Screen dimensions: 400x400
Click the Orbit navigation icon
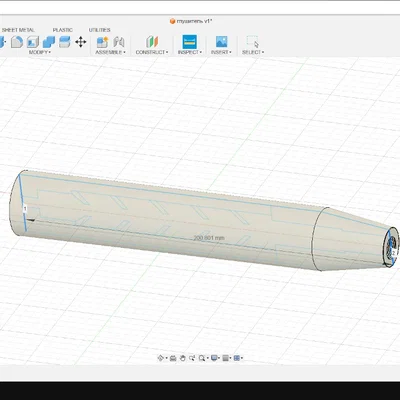click(x=160, y=358)
